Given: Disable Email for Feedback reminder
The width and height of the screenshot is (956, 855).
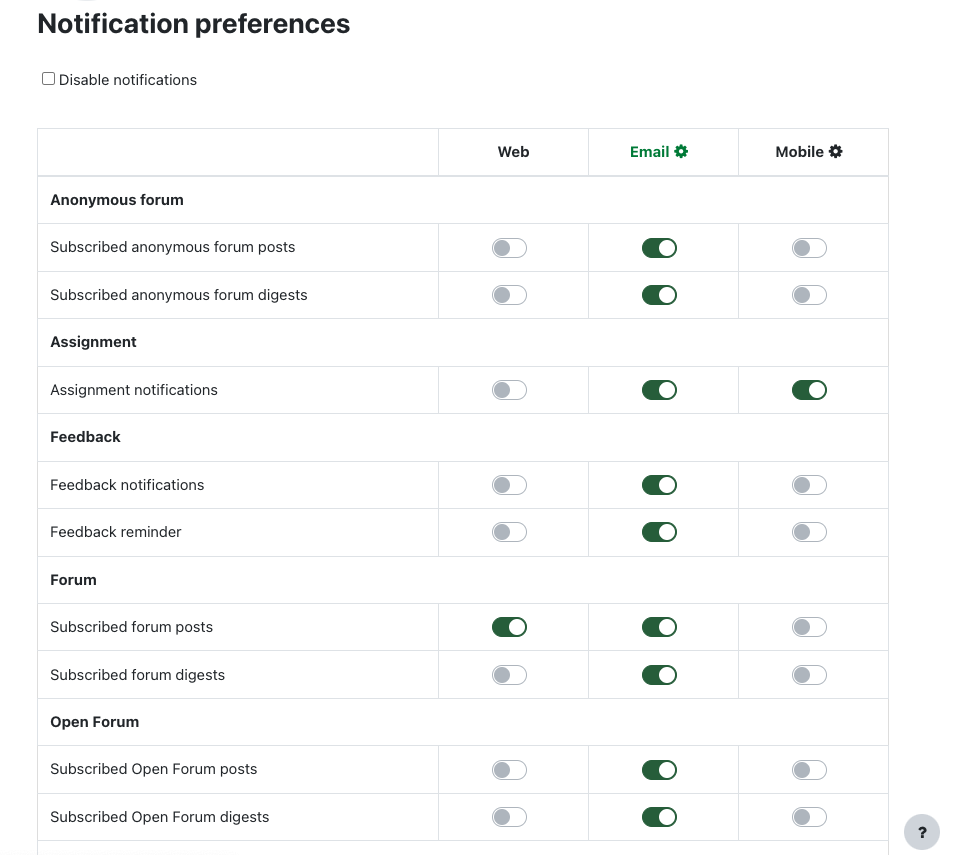Looking at the screenshot, I should [x=659, y=532].
